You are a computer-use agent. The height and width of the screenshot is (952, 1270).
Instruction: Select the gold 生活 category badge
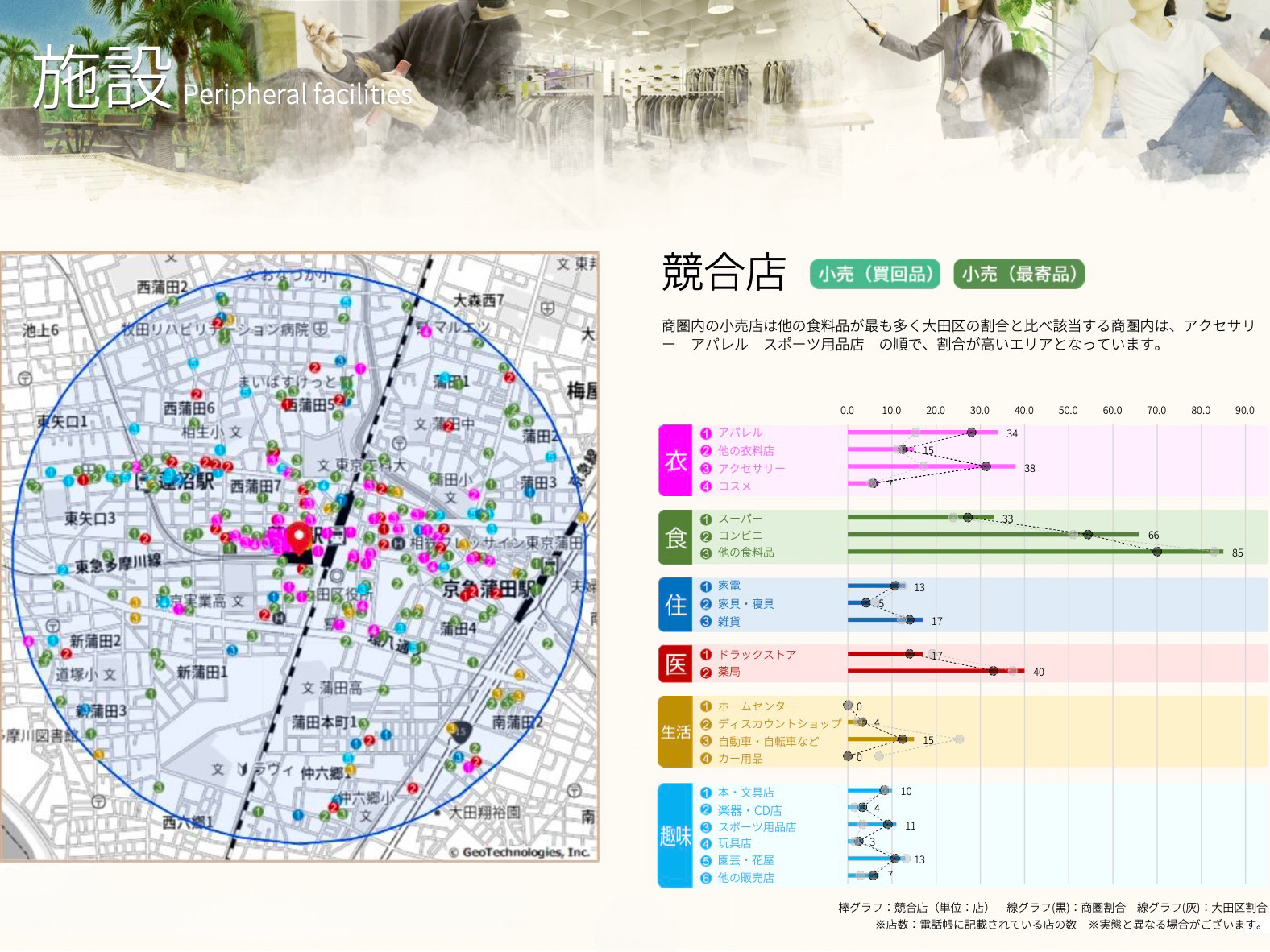[x=675, y=731]
